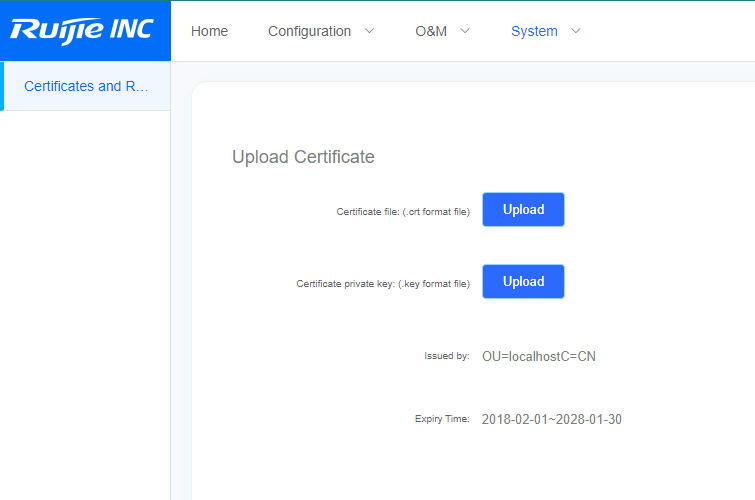This screenshot has width=755, height=500.
Task: Click the 'Expiry Time:' label
Action: pos(442,419)
